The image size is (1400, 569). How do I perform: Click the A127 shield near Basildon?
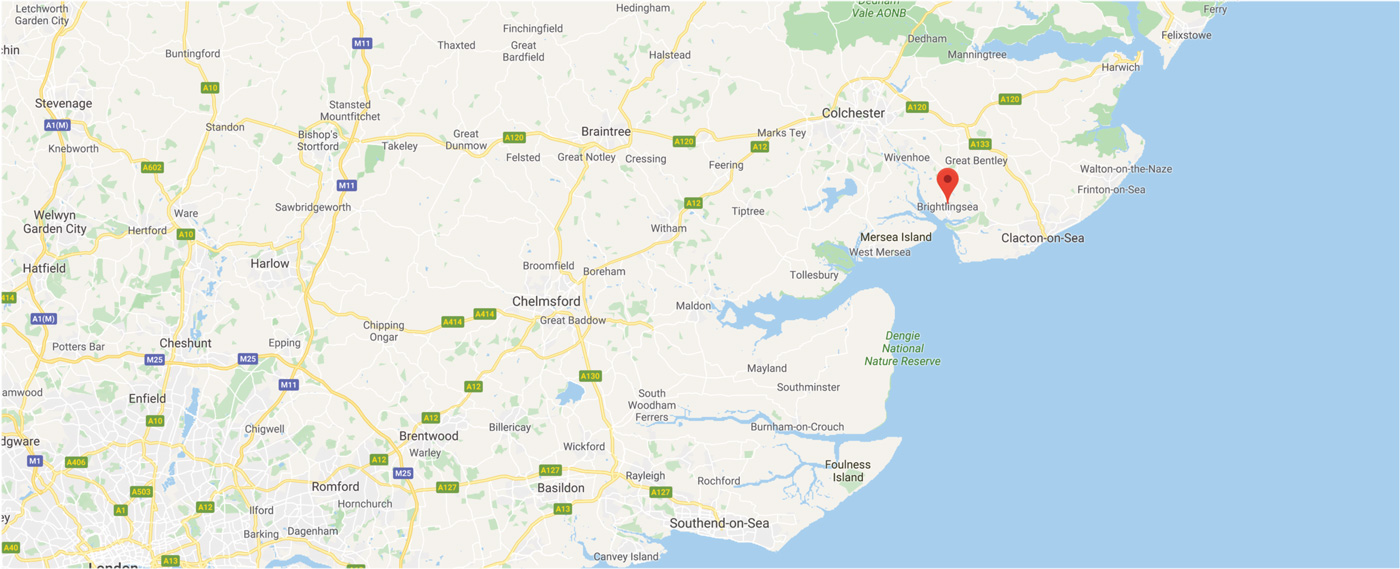pos(550,470)
